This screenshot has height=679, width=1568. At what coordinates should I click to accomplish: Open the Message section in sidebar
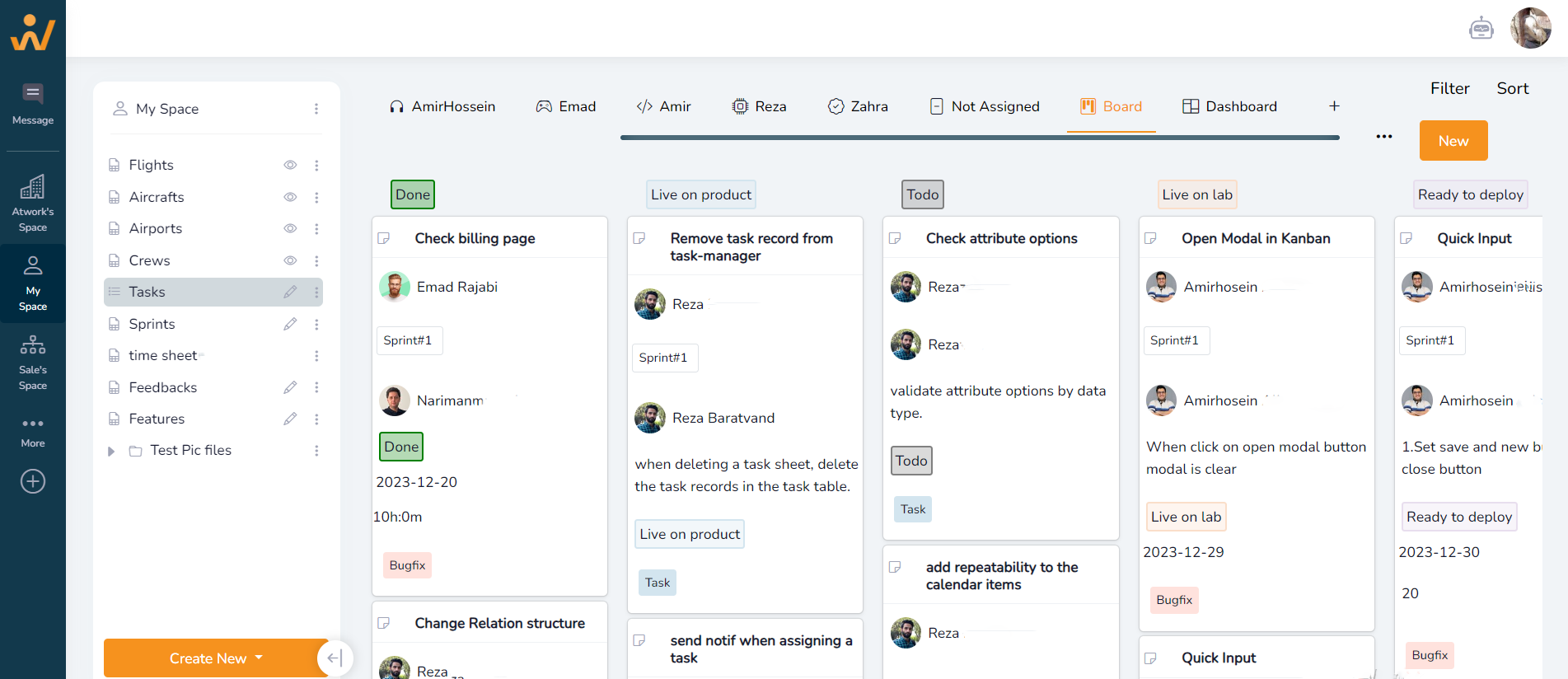[x=33, y=105]
